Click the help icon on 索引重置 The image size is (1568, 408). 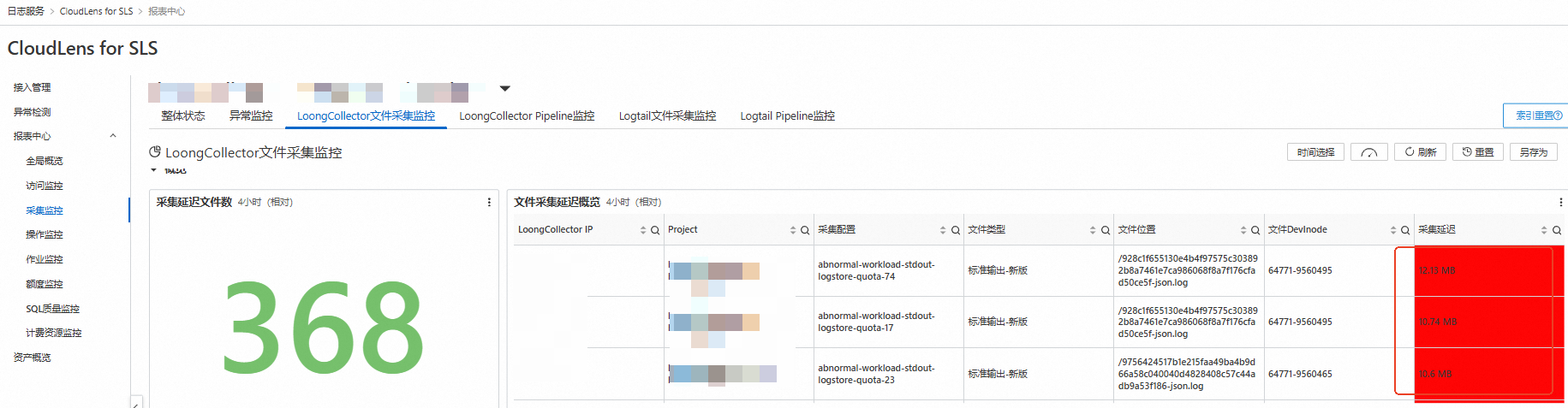pyautogui.click(x=1558, y=115)
